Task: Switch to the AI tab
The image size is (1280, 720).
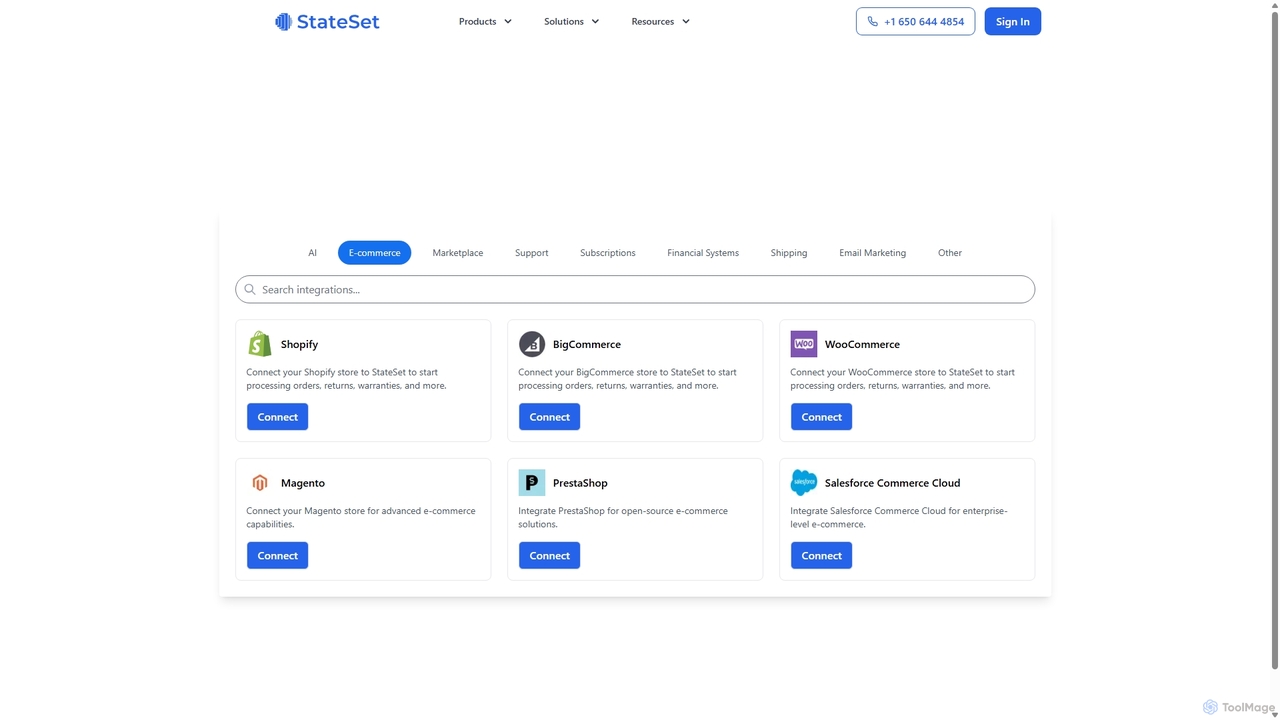Action: coord(313,253)
